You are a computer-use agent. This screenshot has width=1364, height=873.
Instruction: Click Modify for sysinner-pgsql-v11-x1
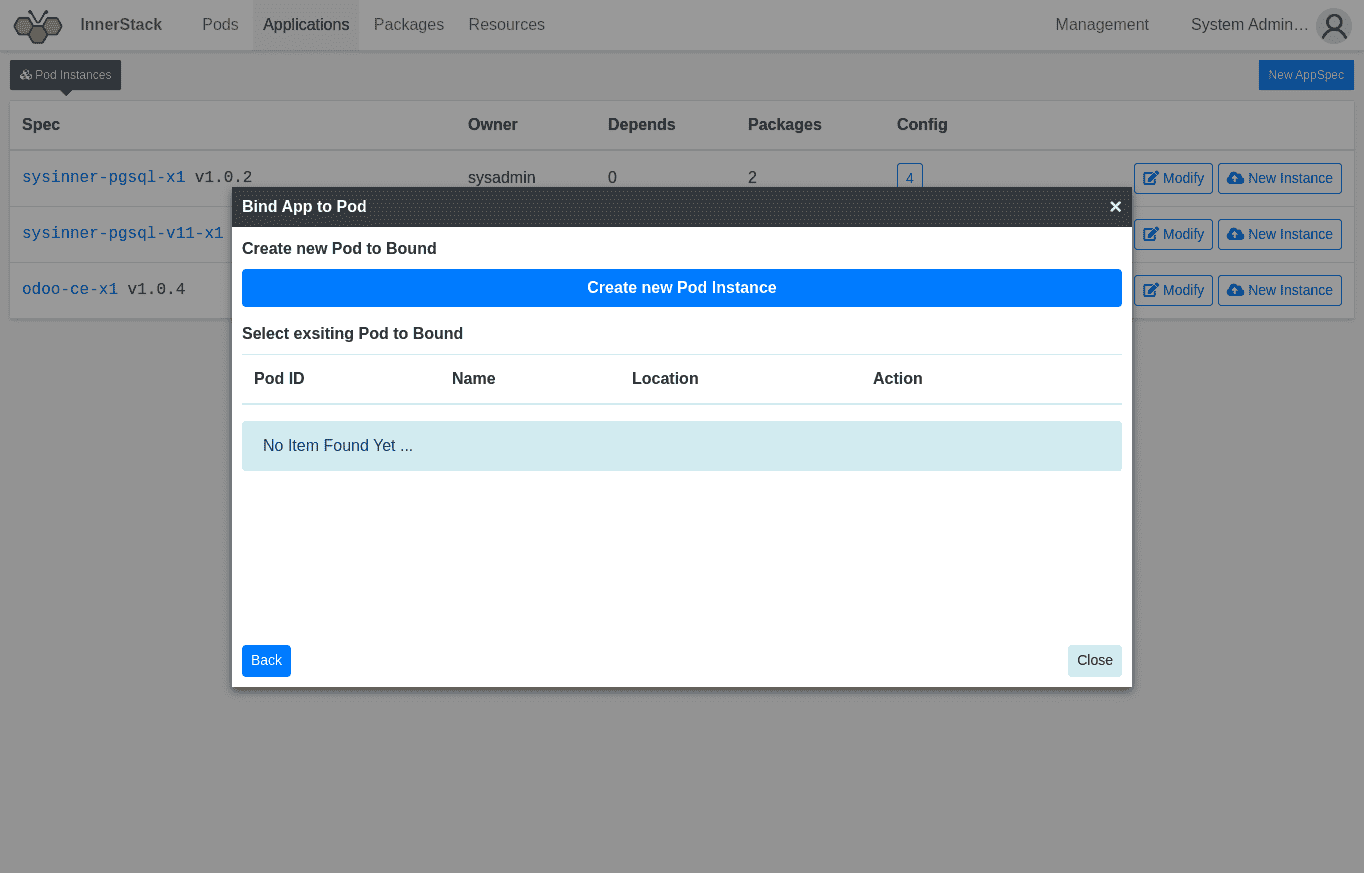pyautogui.click(x=1173, y=234)
